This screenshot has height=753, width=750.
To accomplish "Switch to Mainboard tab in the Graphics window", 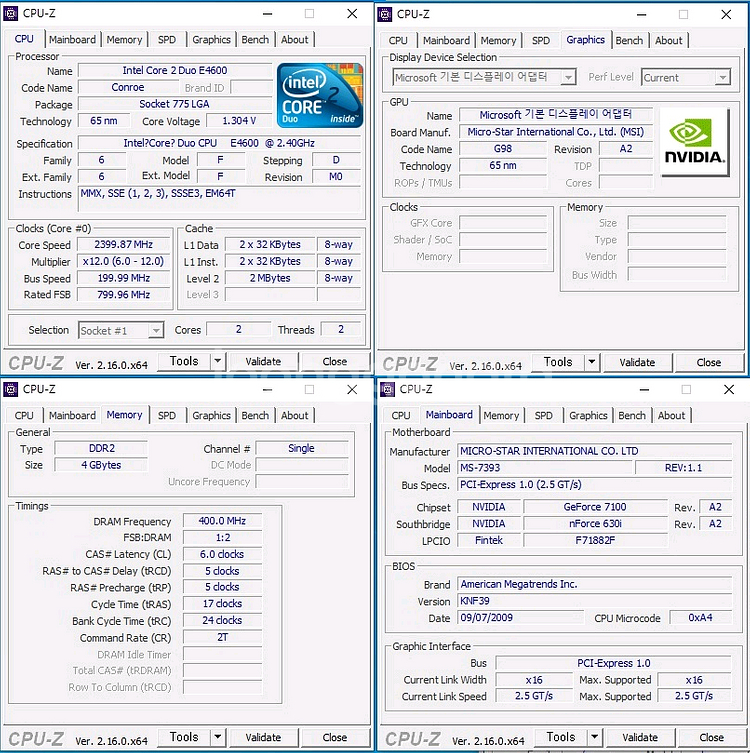I will (446, 40).
